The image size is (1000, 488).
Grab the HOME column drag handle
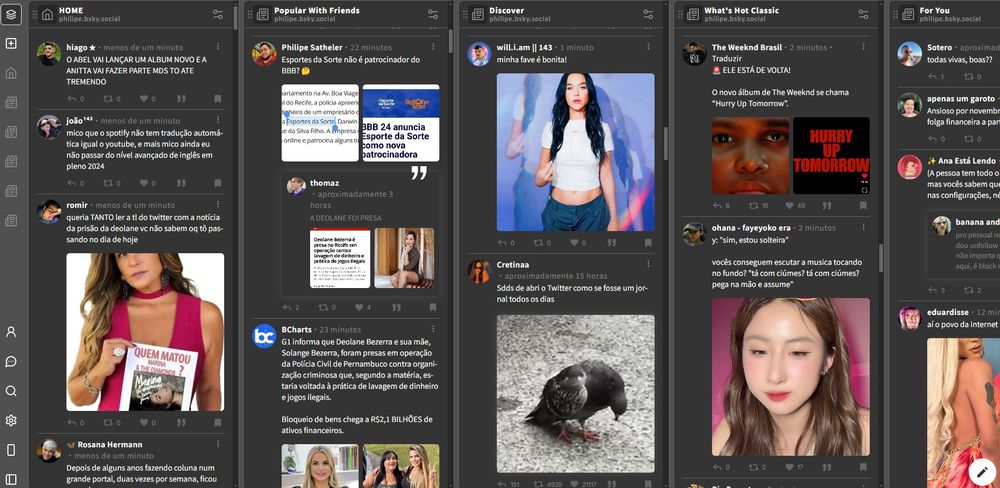click(35, 15)
